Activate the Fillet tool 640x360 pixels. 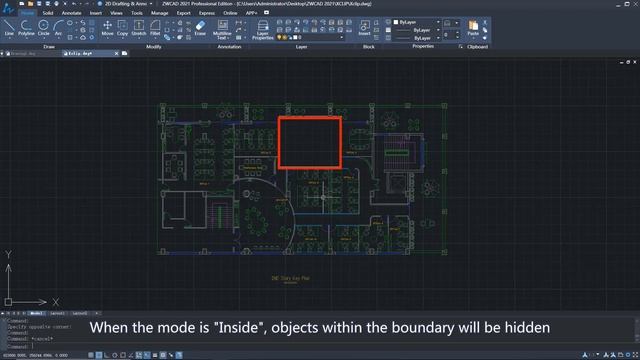[x=155, y=28]
